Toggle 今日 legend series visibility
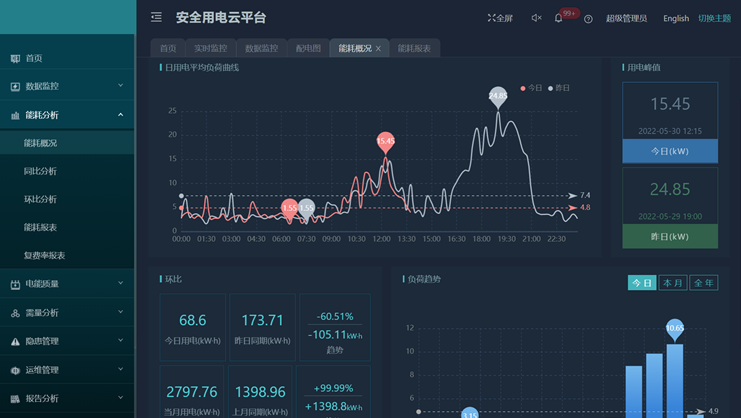Screen dimensions: 741x418 coord(531,88)
